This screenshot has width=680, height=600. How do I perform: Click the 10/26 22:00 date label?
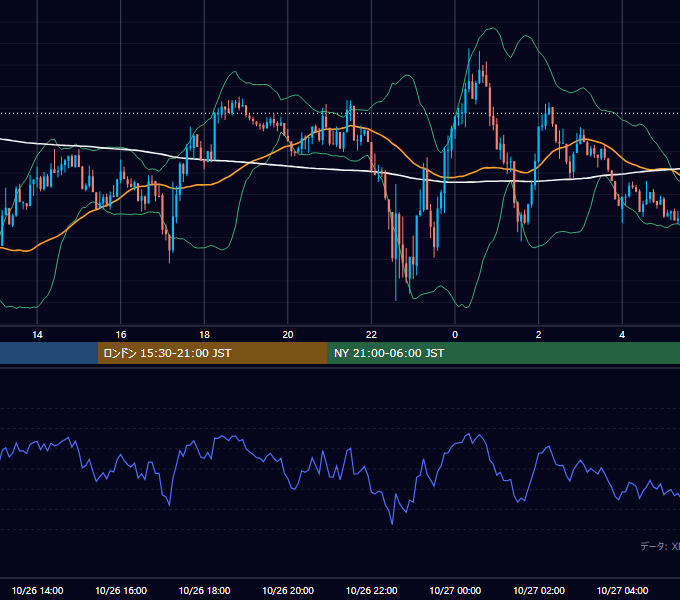point(371,590)
